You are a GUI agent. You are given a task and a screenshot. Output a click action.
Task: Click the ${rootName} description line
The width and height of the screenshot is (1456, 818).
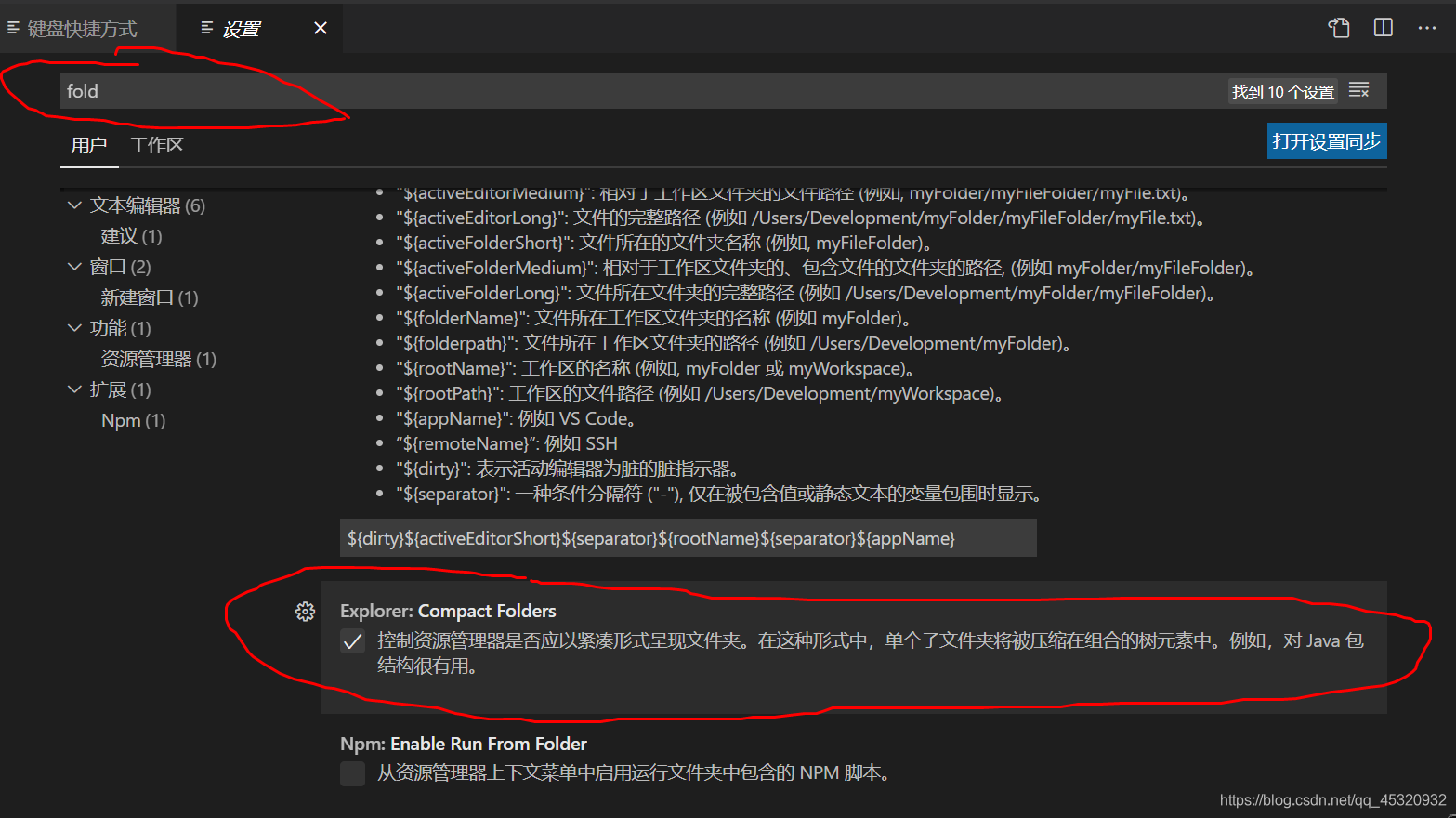658,368
